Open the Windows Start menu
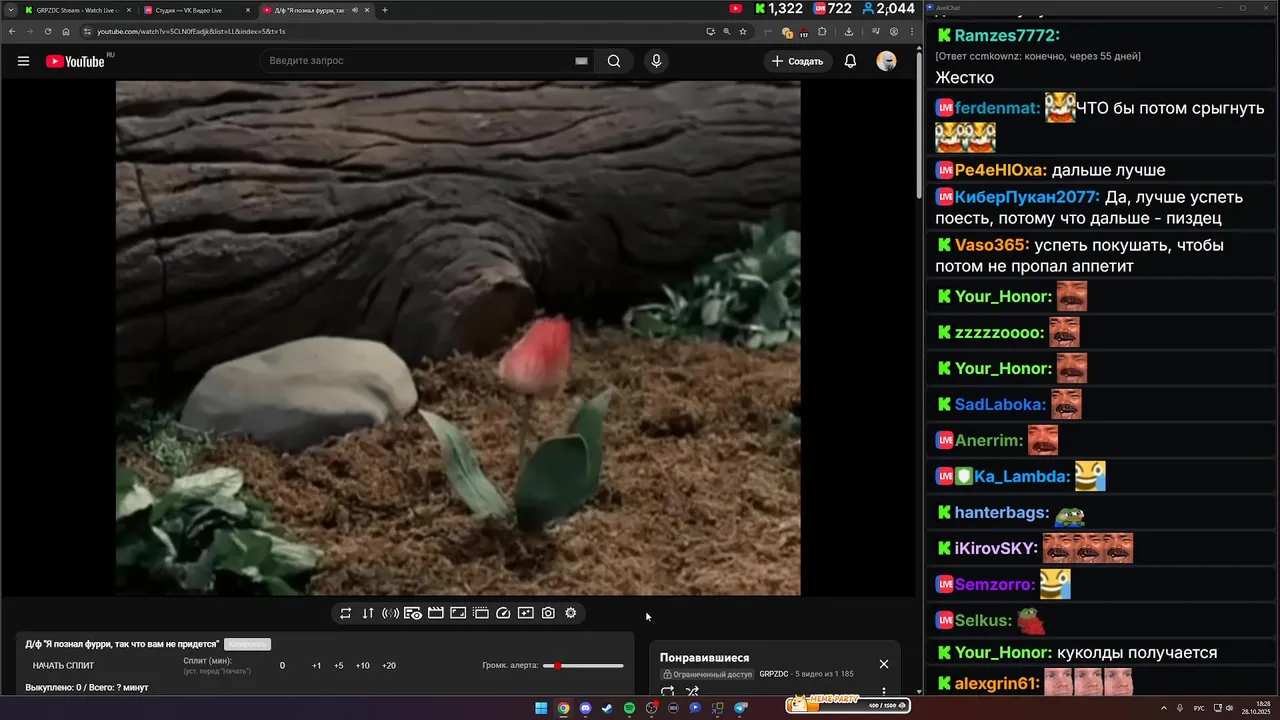The height and width of the screenshot is (720, 1280). pos(541,708)
